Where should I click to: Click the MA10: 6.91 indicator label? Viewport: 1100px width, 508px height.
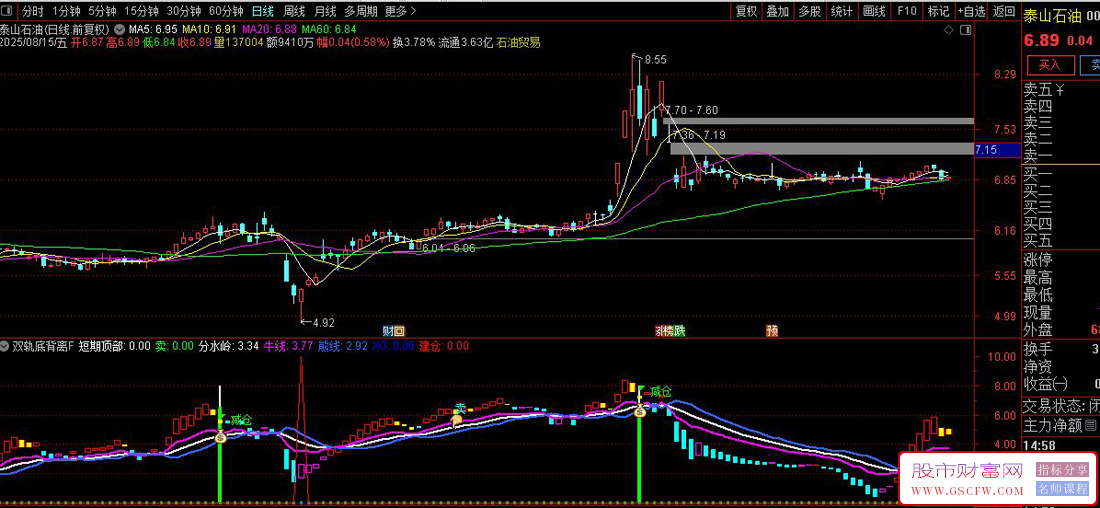(208, 29)
